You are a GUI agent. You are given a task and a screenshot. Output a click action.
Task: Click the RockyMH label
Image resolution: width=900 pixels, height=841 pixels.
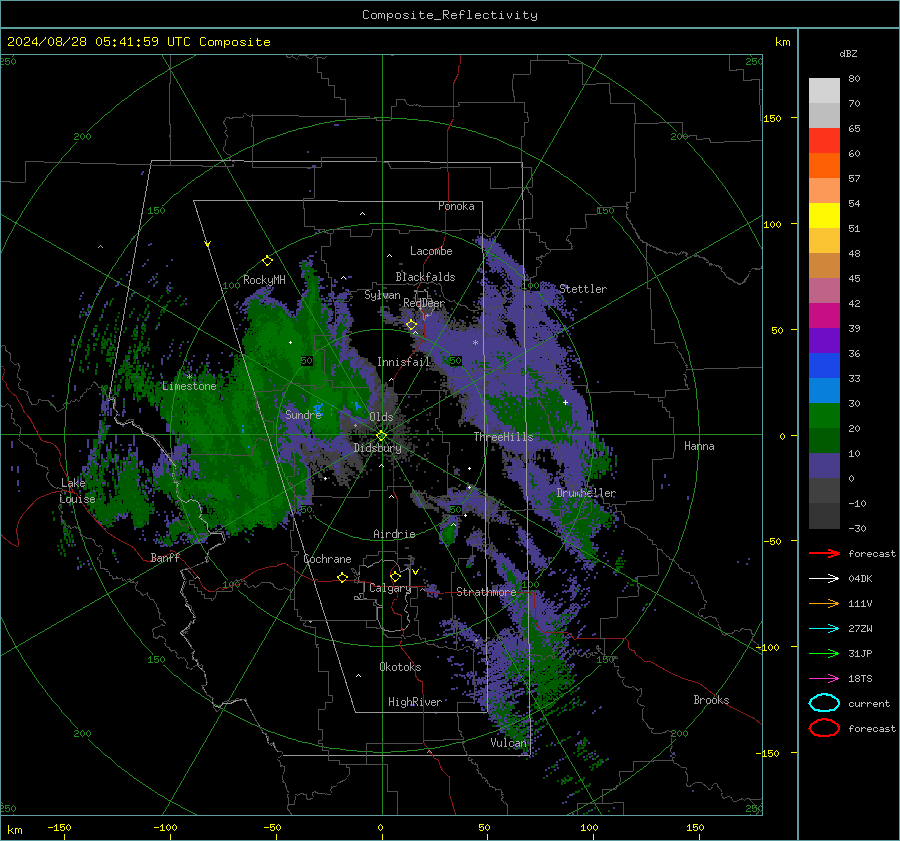pyautogui.click(x=264, y=280)
